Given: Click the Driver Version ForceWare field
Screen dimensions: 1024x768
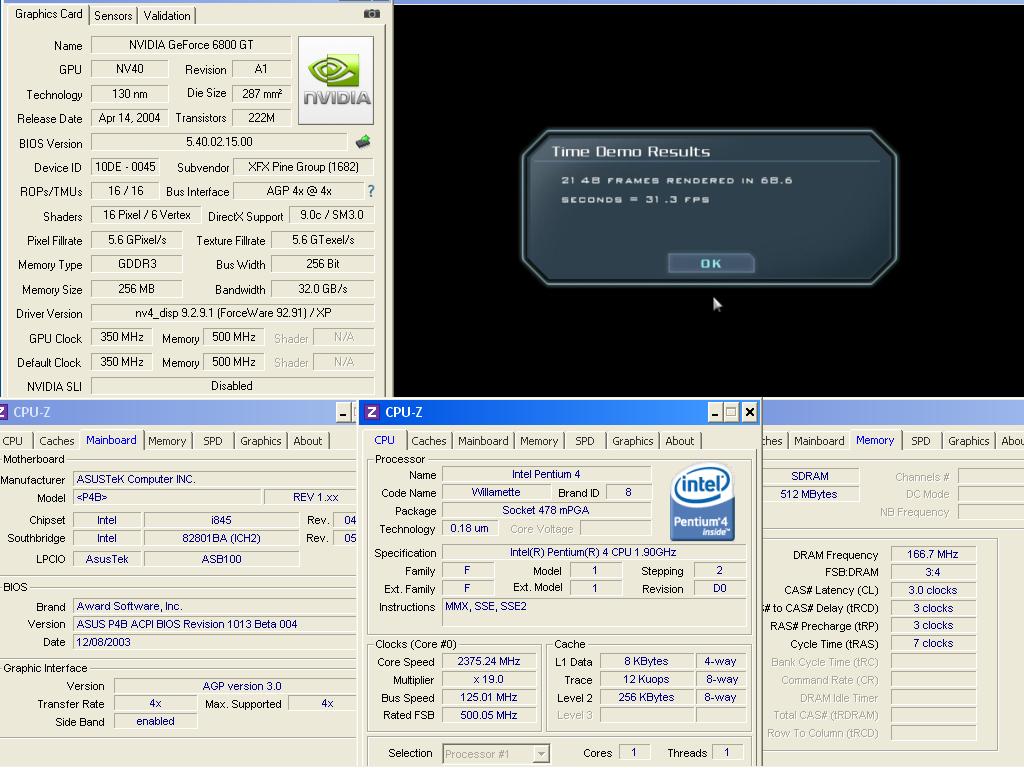Looking at the screenshot, I should point(232,313).
